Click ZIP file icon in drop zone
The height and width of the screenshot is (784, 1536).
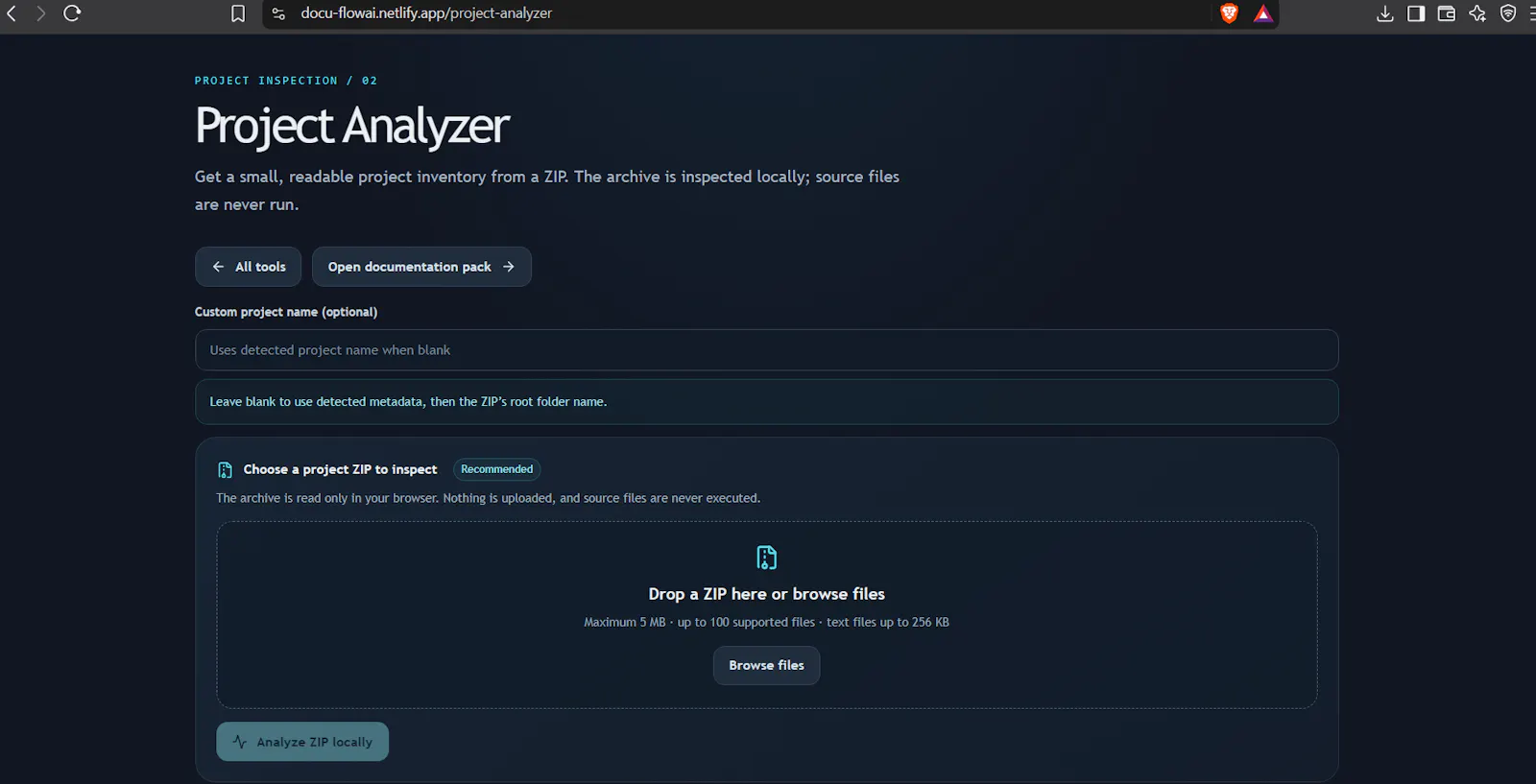coord(766,558)
